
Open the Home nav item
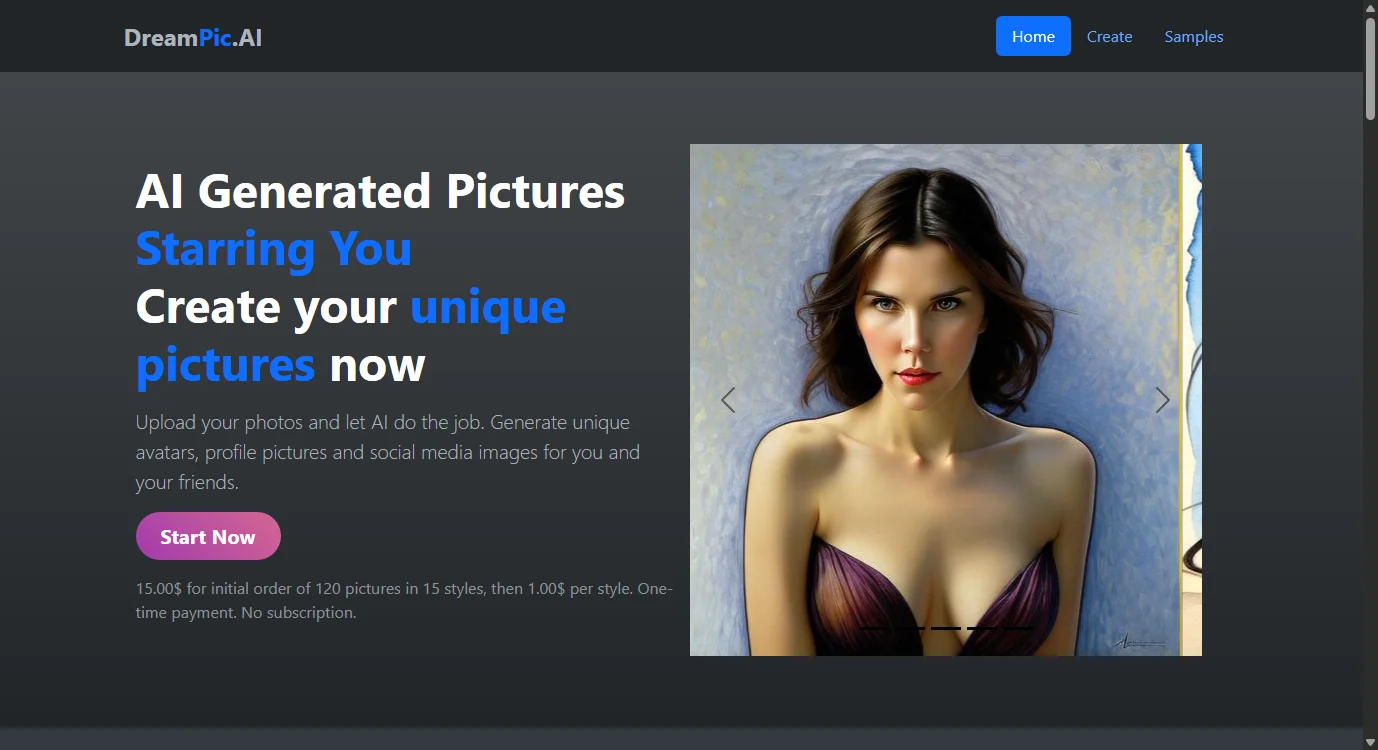tap(1033, 36)
